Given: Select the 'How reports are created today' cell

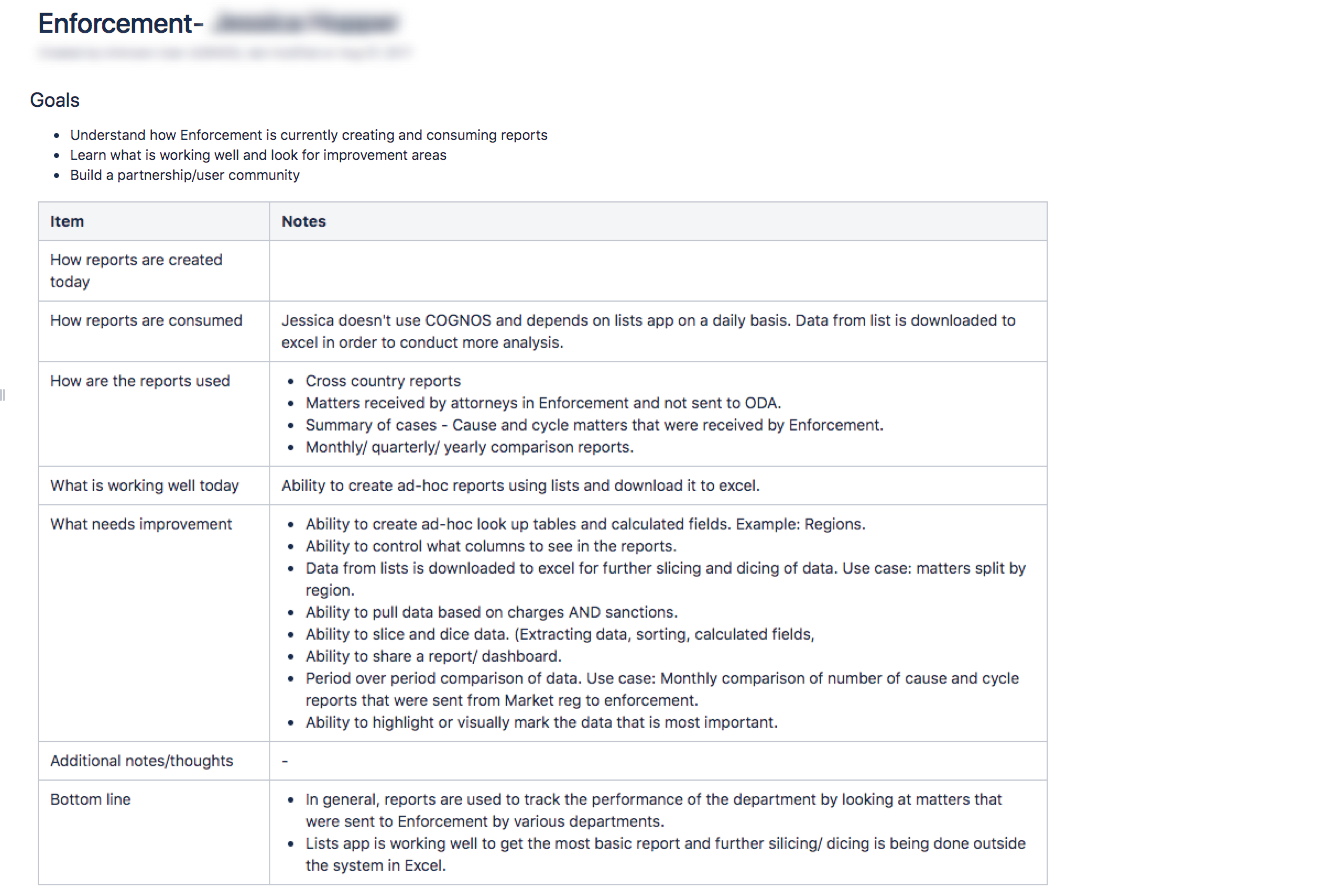Looking at the screenshot, I should pyautogui.click(x=136, y=270).
